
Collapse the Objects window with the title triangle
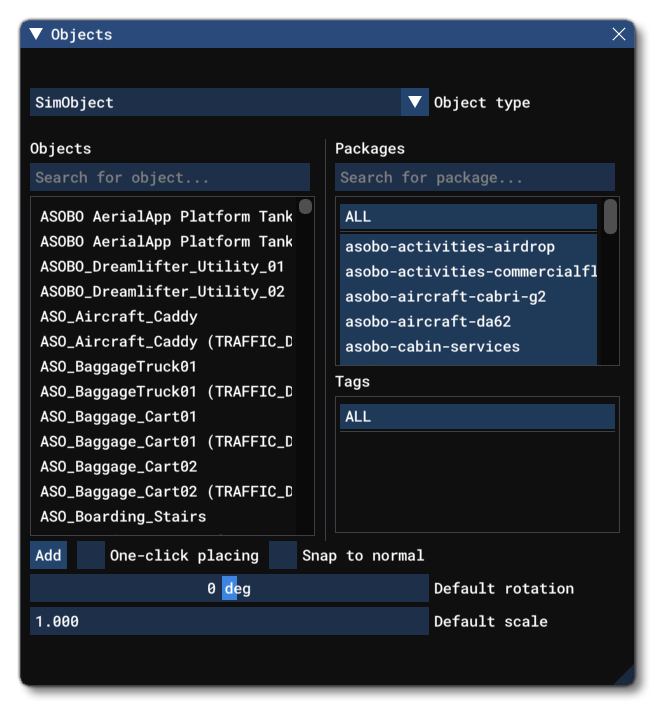coord(36,34)
